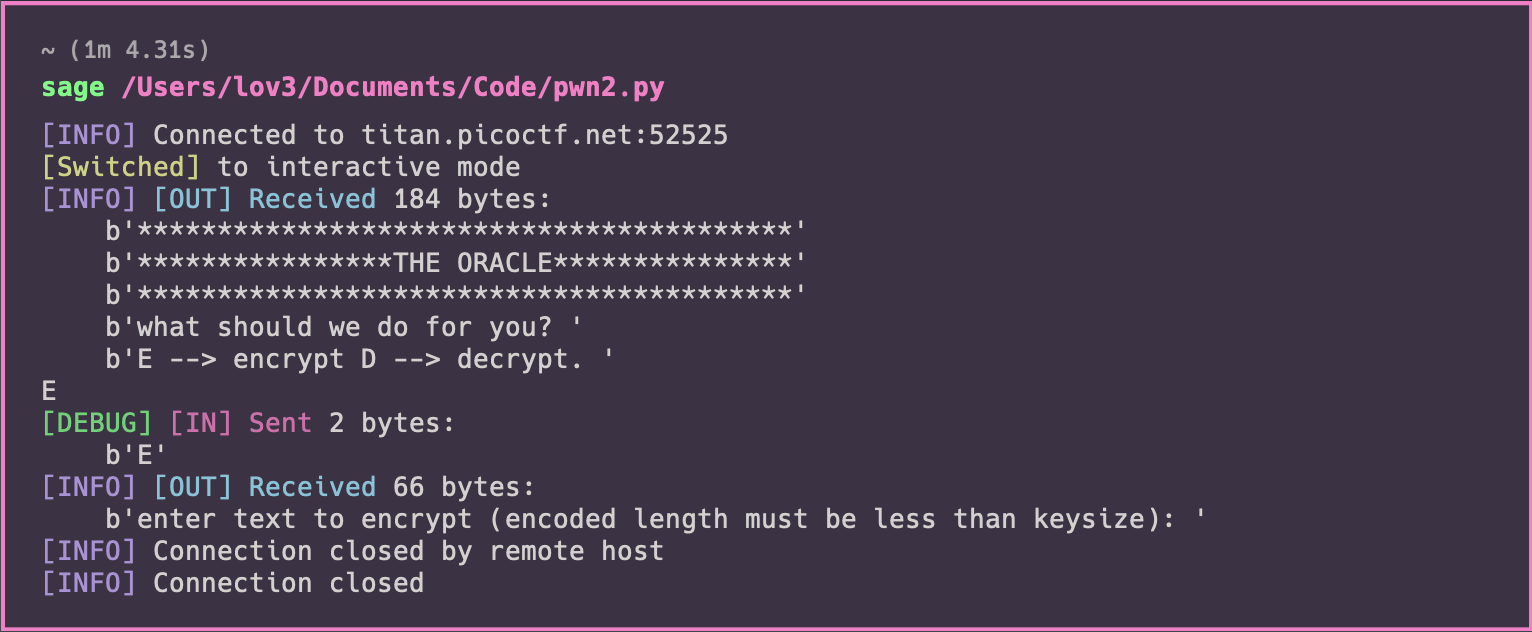Image resolution: width=1532 pixels, height=632 pixels.
Task: Select the pwn2.py file path
Action: [x=392, y=88]
